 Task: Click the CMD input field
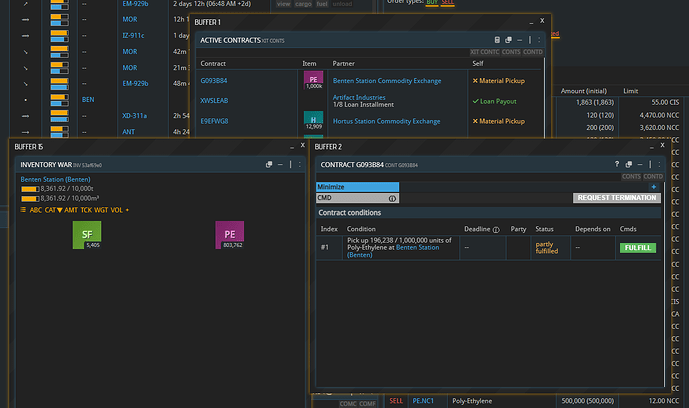(357, 198)
